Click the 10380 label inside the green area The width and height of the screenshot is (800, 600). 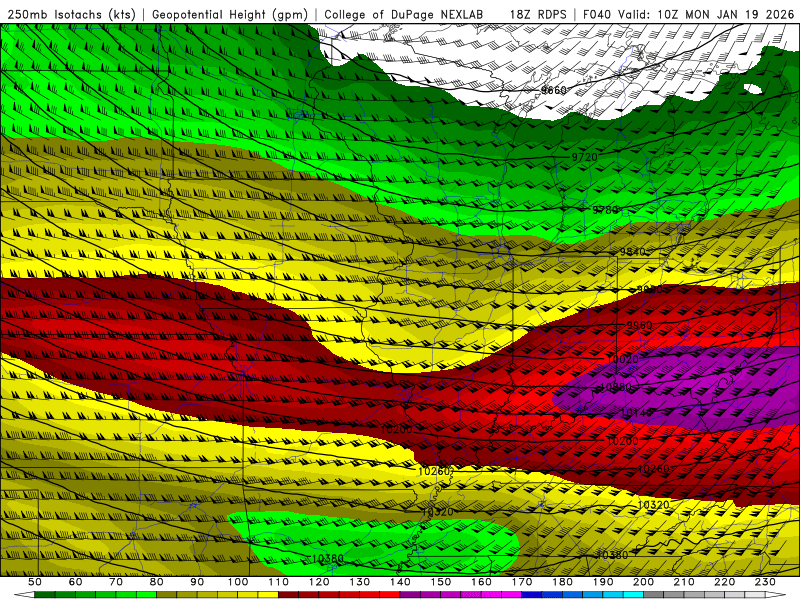pos(328,559)
